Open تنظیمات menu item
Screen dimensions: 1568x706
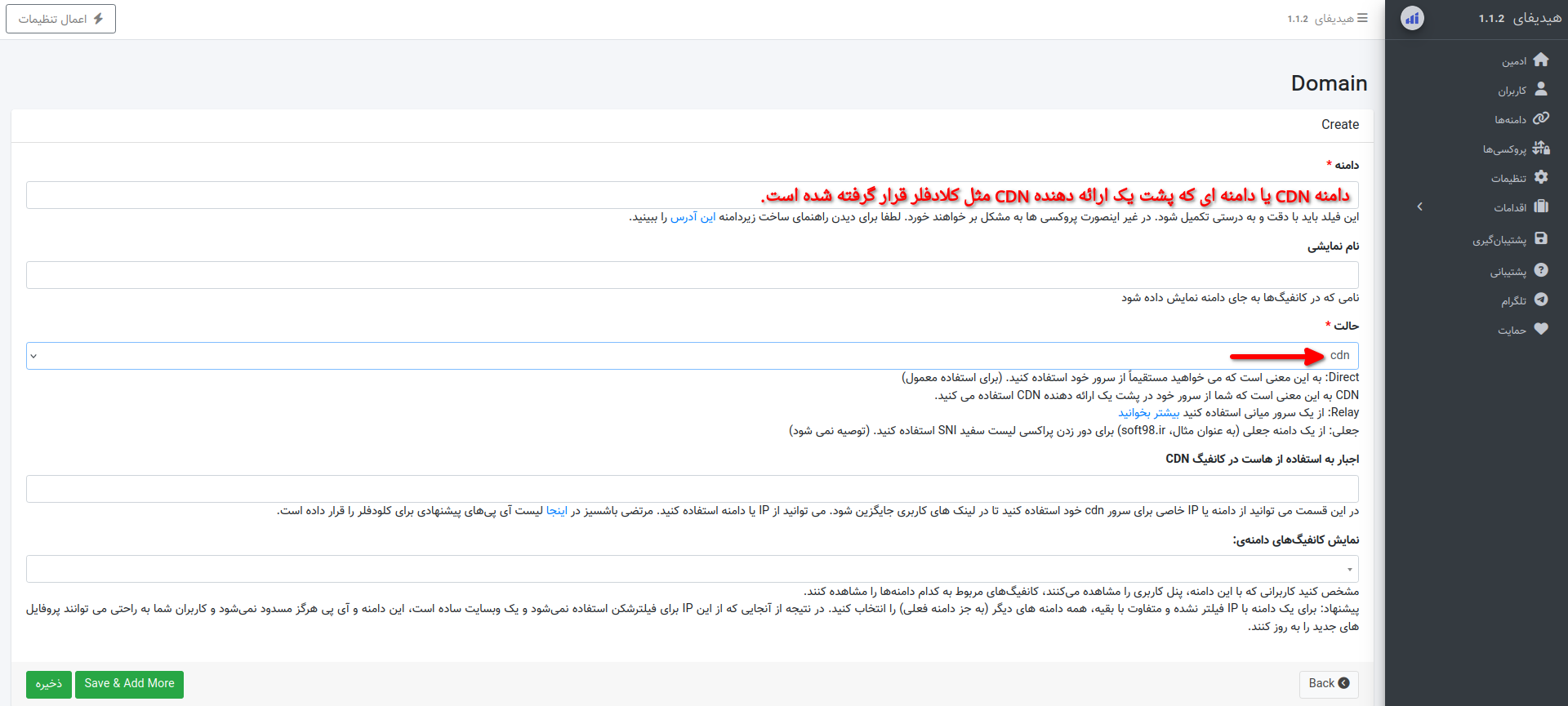pyautogui.click(x=1508, y=179)
